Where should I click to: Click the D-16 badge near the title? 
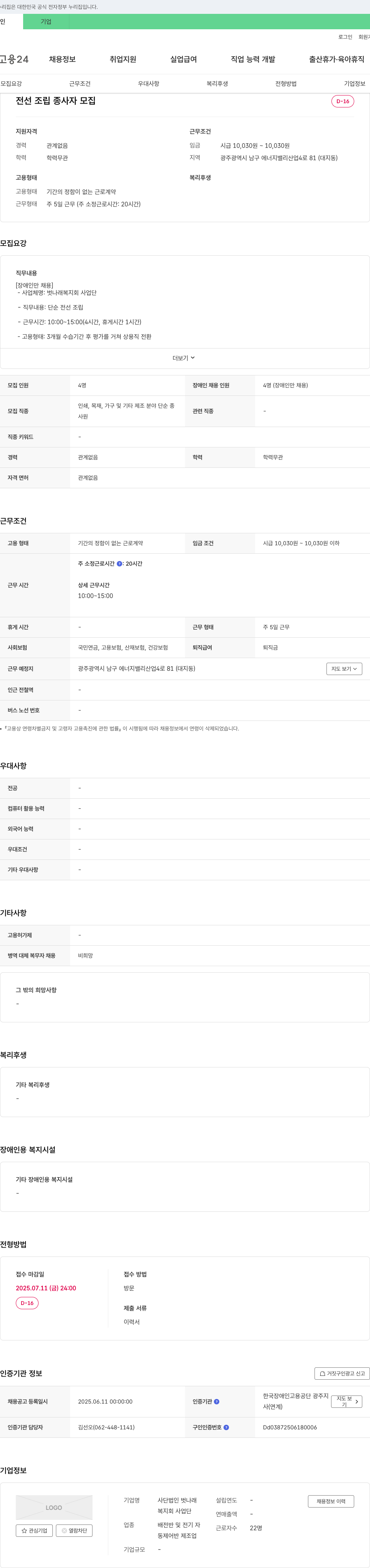(x=343, y=101)
